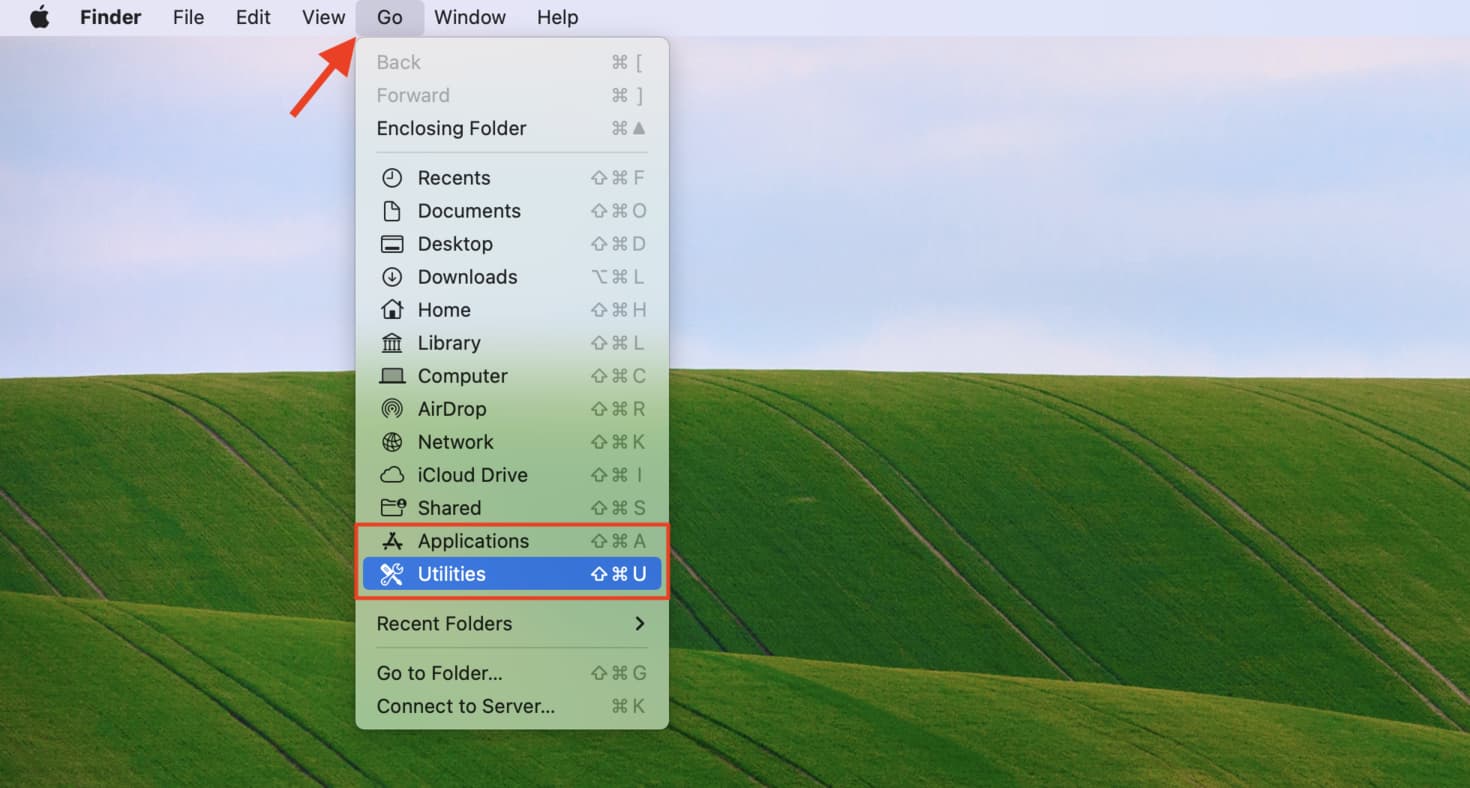Open Utilities folder
The height and width of the screenshot is (788, 1470).
pos(512,574)
